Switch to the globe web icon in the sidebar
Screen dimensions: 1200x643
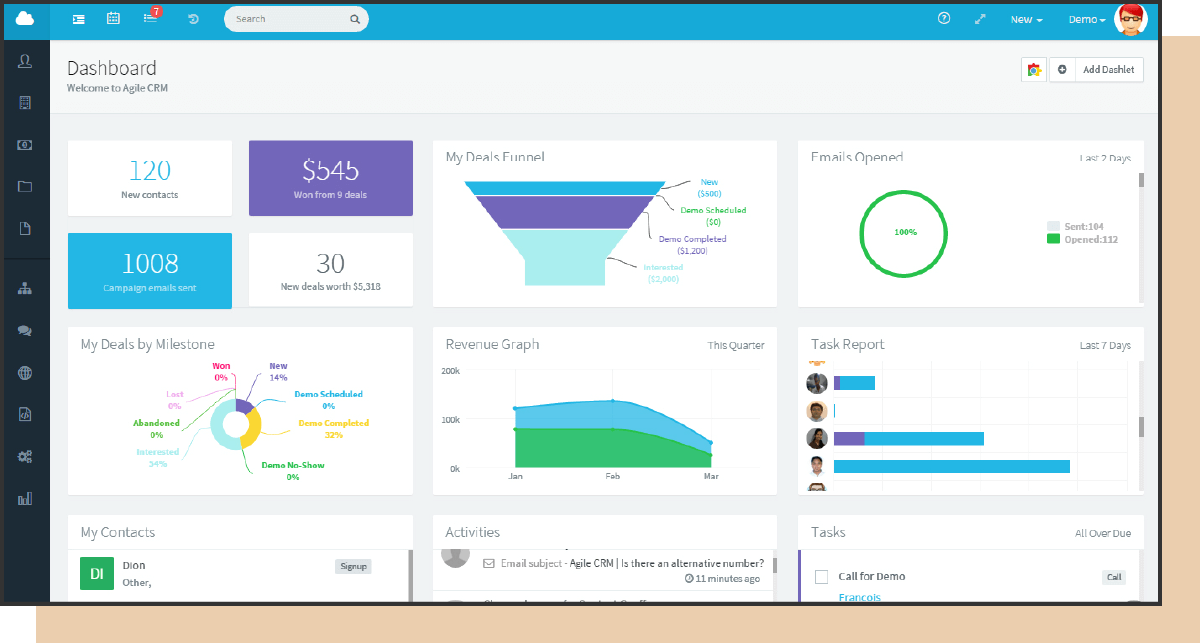pyautogui.click(x=25, y=372)
